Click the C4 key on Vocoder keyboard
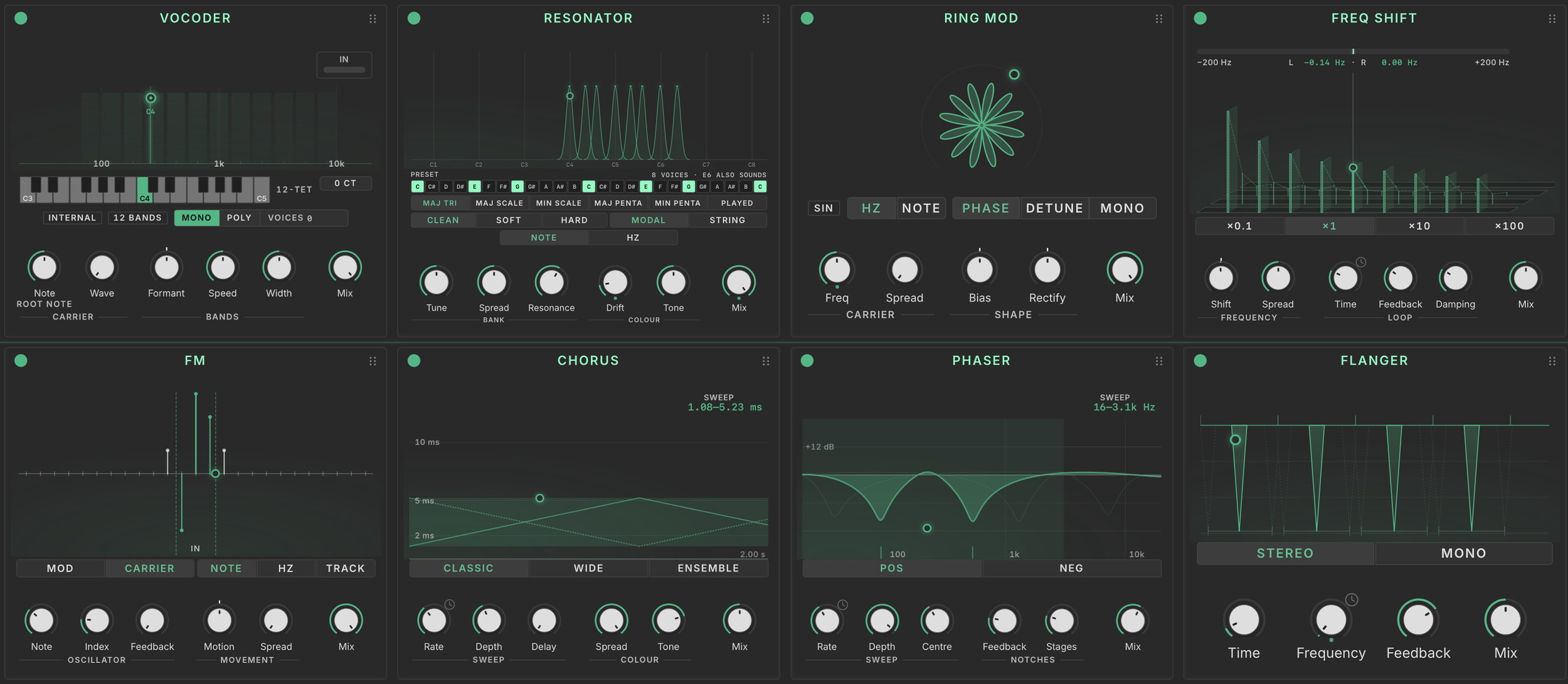Viewport: 1568px width, 684px height. [x=144, y=190]
